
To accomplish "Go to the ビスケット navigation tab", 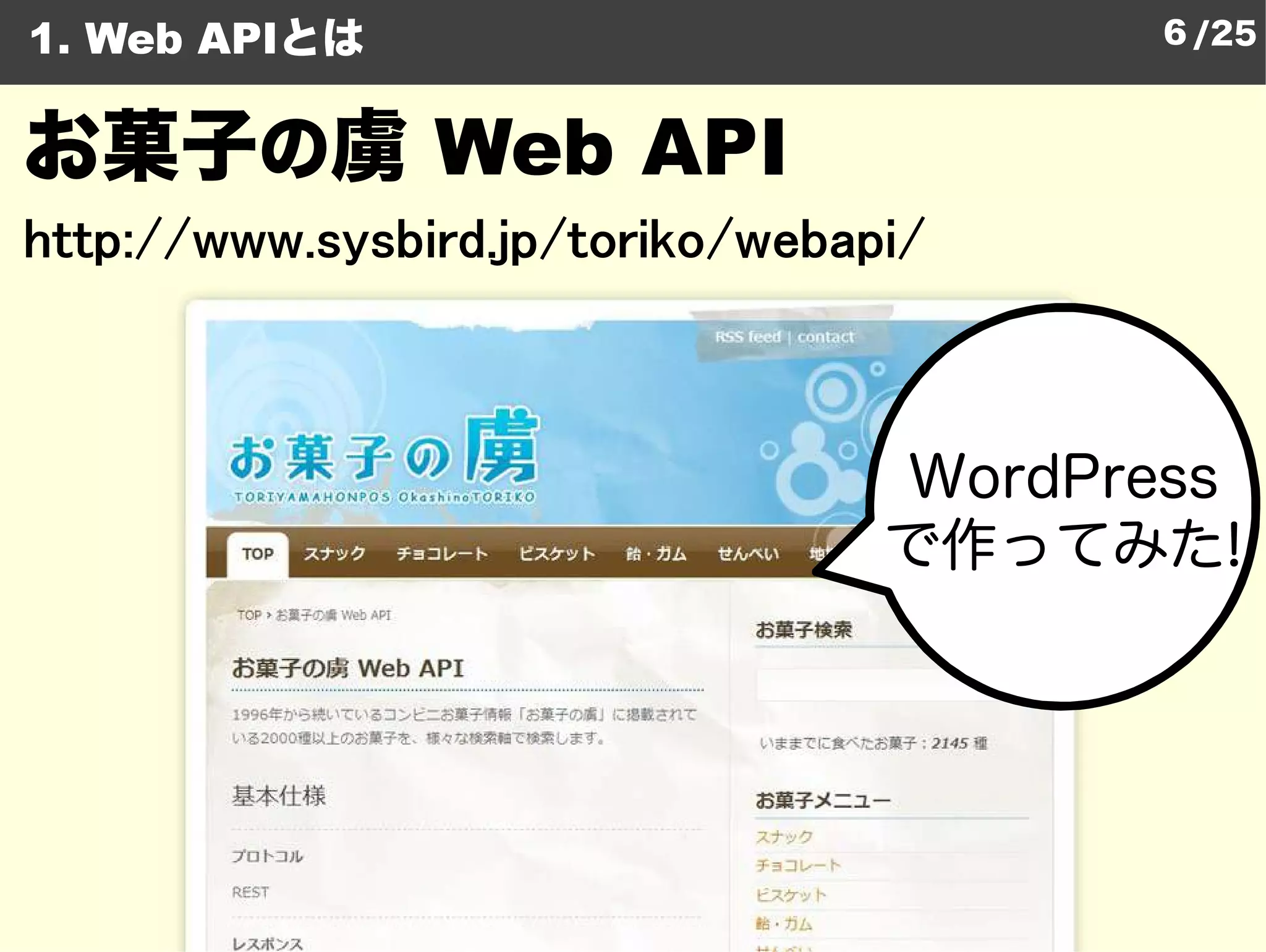I will 557,554.
